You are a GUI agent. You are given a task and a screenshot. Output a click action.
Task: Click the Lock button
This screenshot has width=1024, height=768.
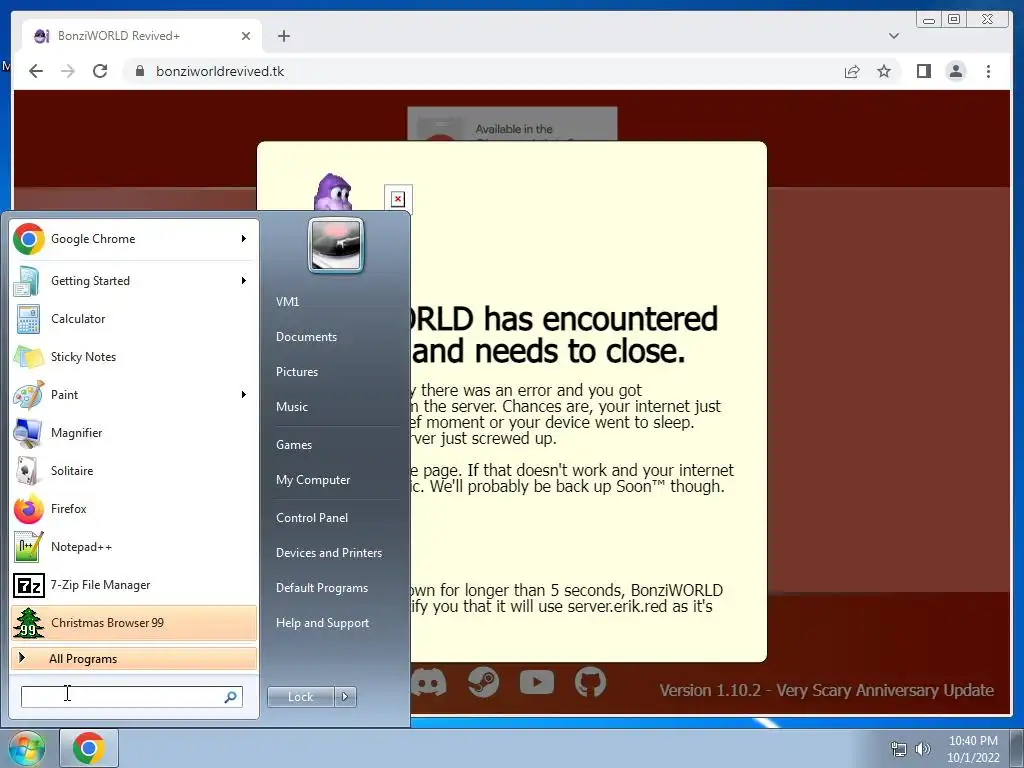pyautogui.click(x=301, y=697)
